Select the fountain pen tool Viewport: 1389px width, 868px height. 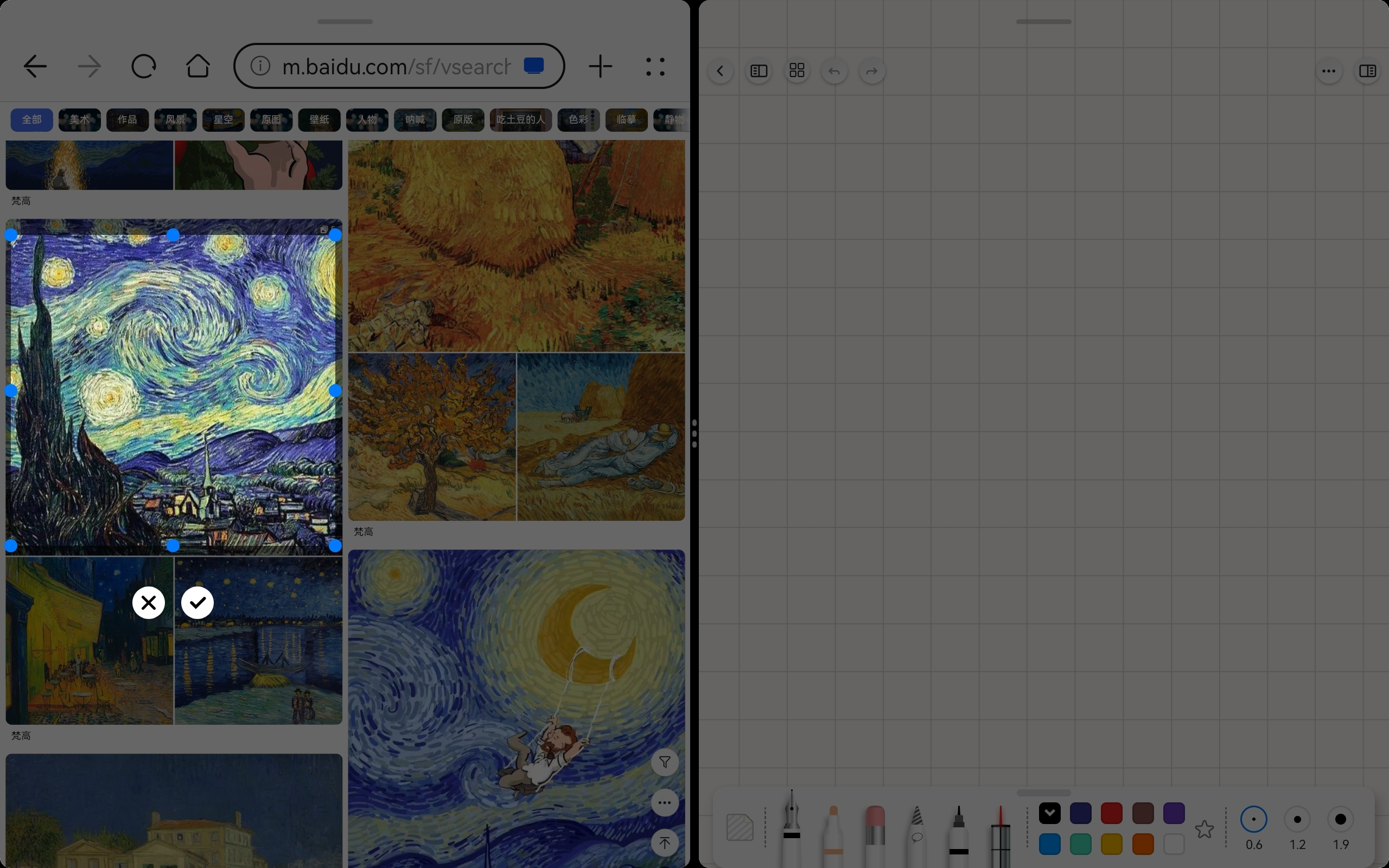click(792, 828)
